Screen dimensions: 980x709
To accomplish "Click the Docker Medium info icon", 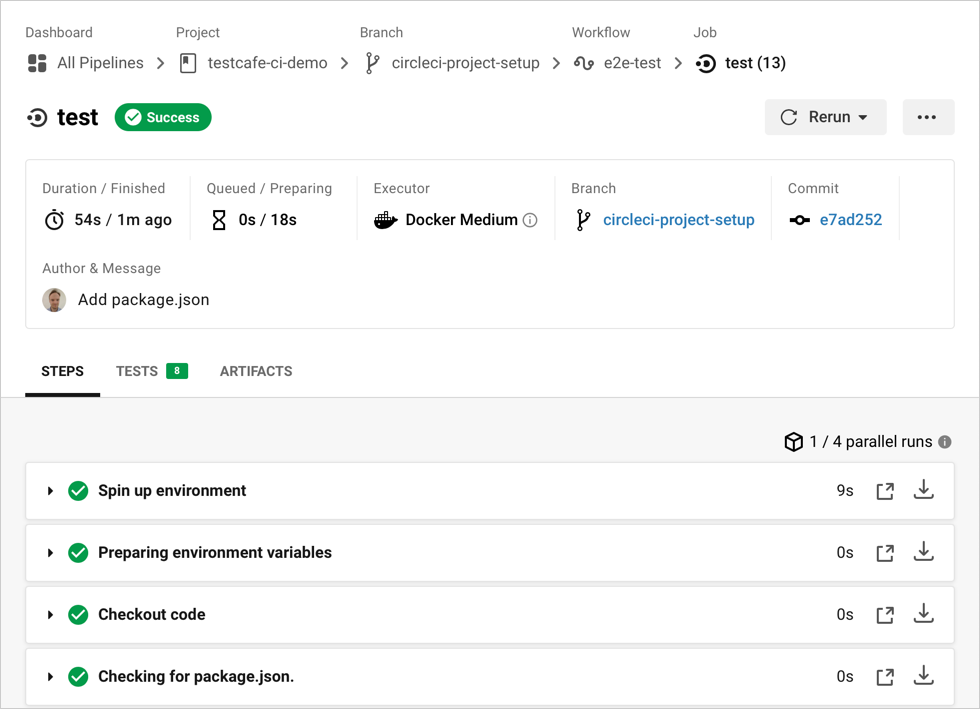I will point(530,220).
